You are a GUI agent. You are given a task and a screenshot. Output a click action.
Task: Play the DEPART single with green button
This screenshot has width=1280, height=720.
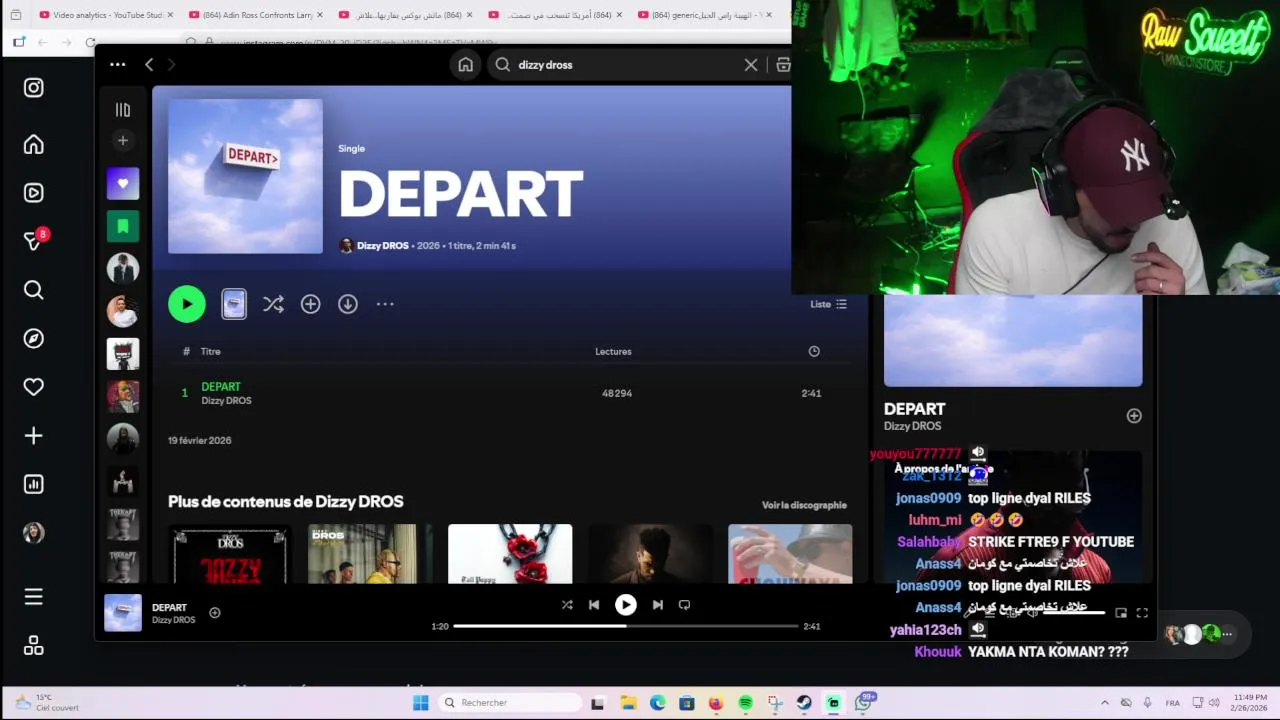pos(187,304)
